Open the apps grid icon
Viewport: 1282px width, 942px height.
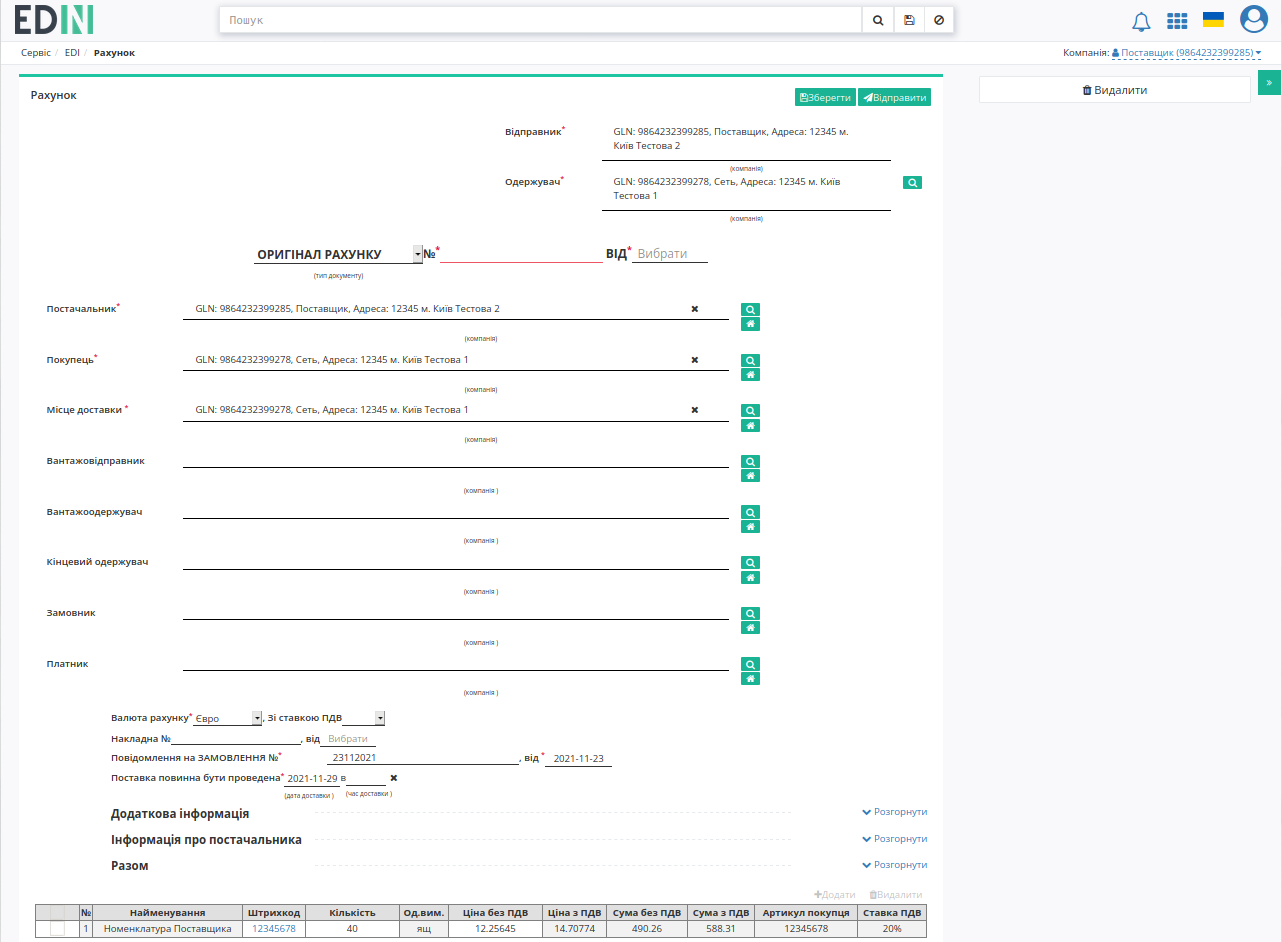(1177, 21)
